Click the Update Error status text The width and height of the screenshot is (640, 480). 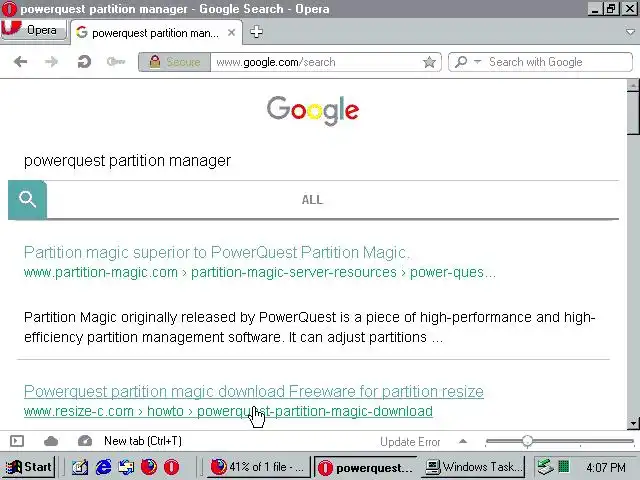pos(410,442)
